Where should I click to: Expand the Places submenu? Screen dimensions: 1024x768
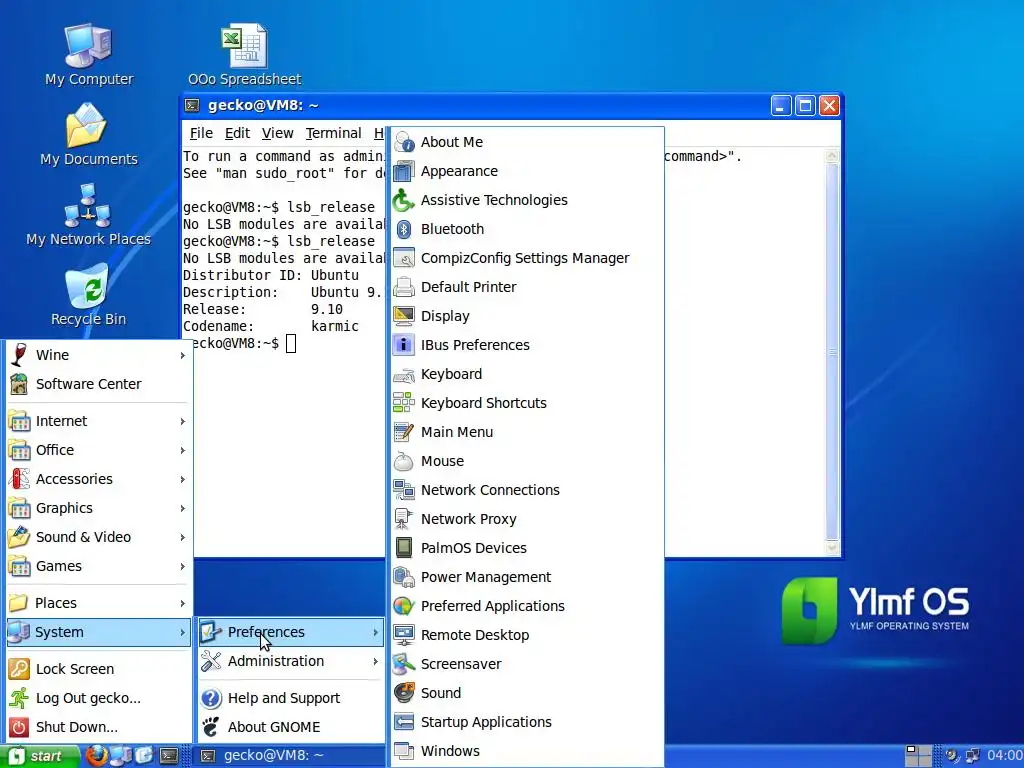(99, 603)
